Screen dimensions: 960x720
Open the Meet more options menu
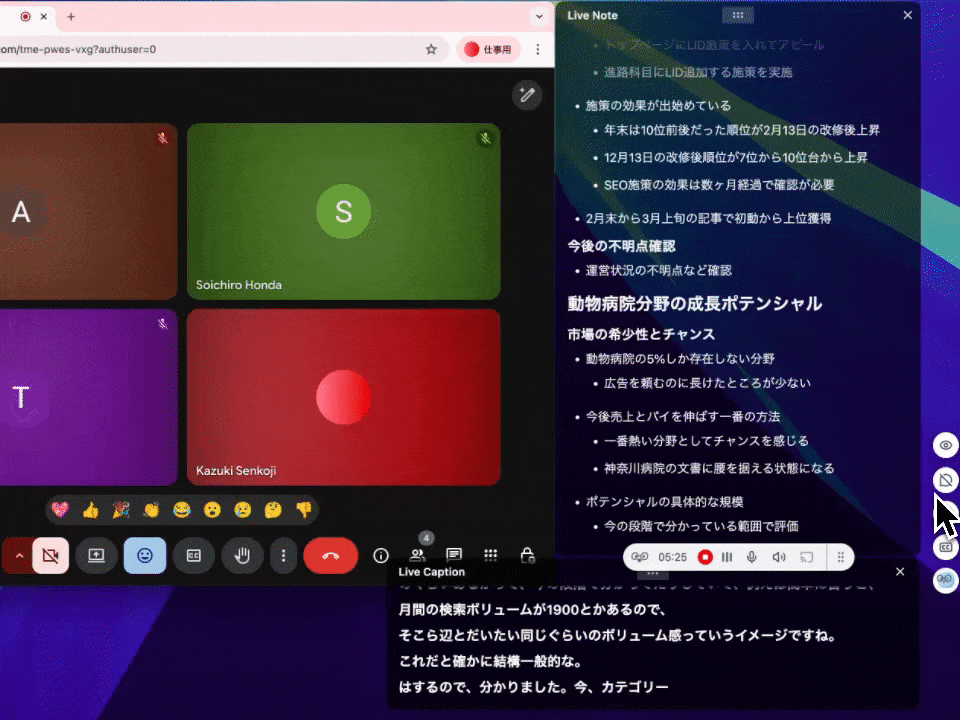(x=284, y=555)
